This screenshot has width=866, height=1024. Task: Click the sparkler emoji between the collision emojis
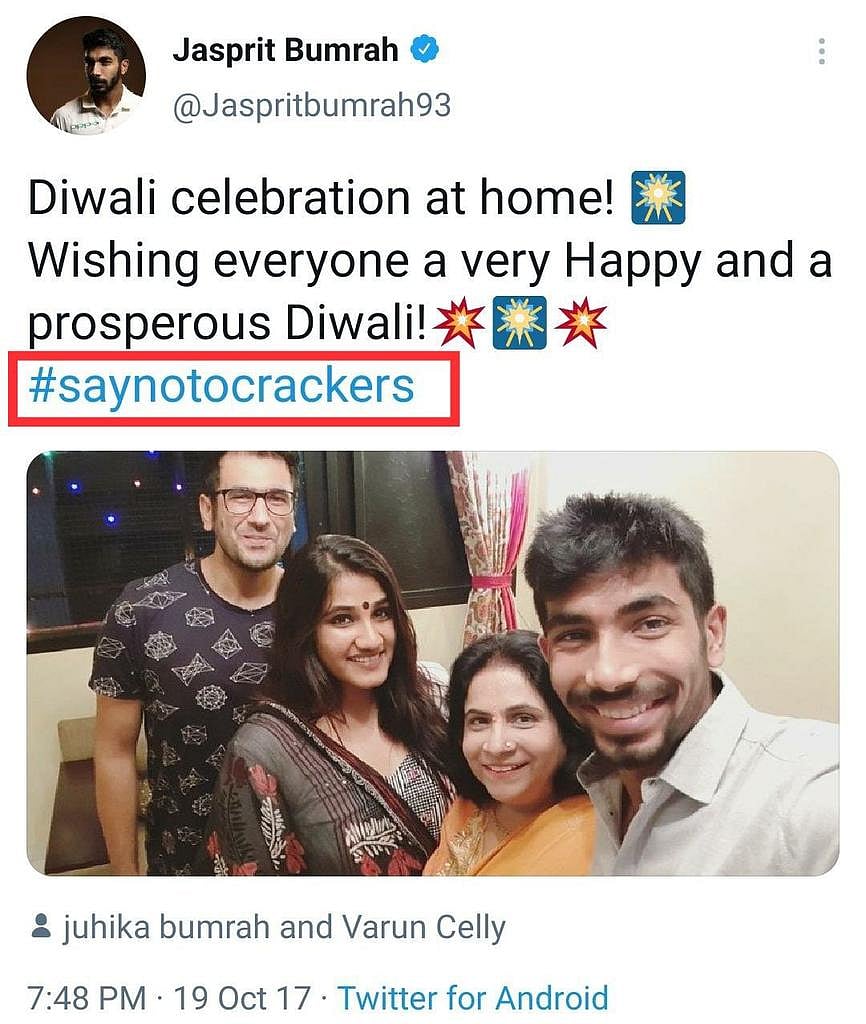pyautogui.click(x=520, y=323)
